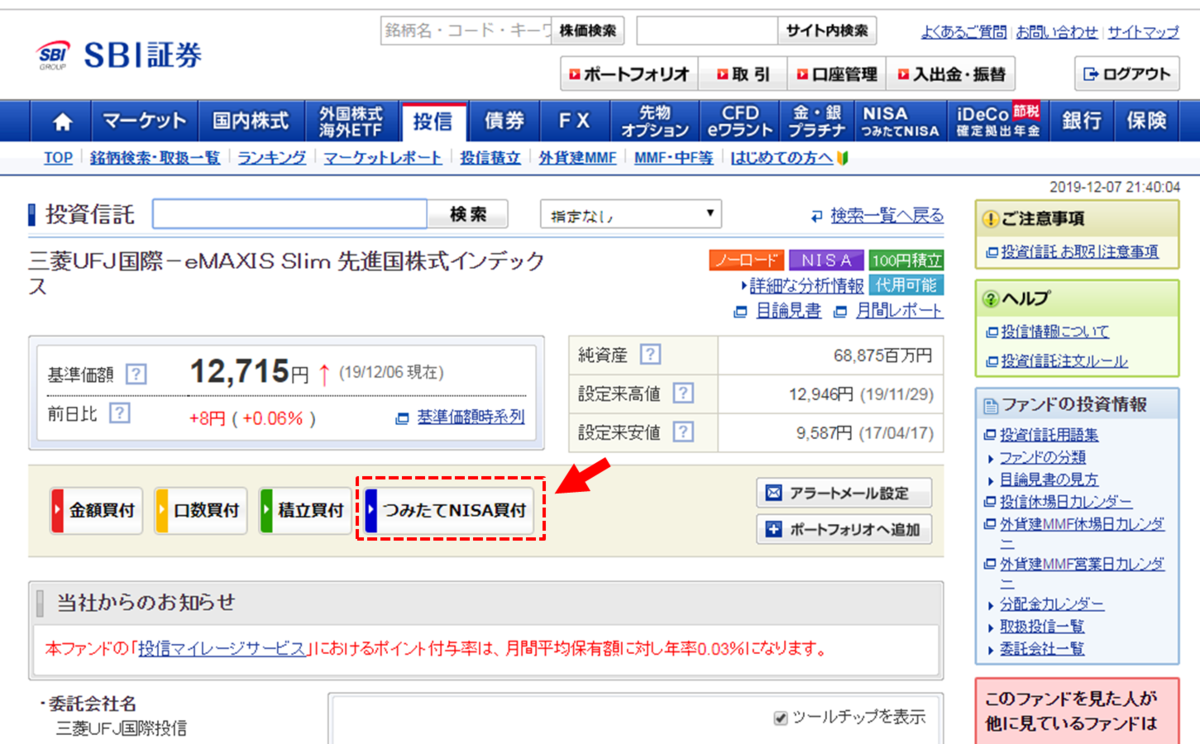The height and width of the screenshot is (744, 1200).
Task: Click 検索一覧へ戻る link
Action: [887, 215]
